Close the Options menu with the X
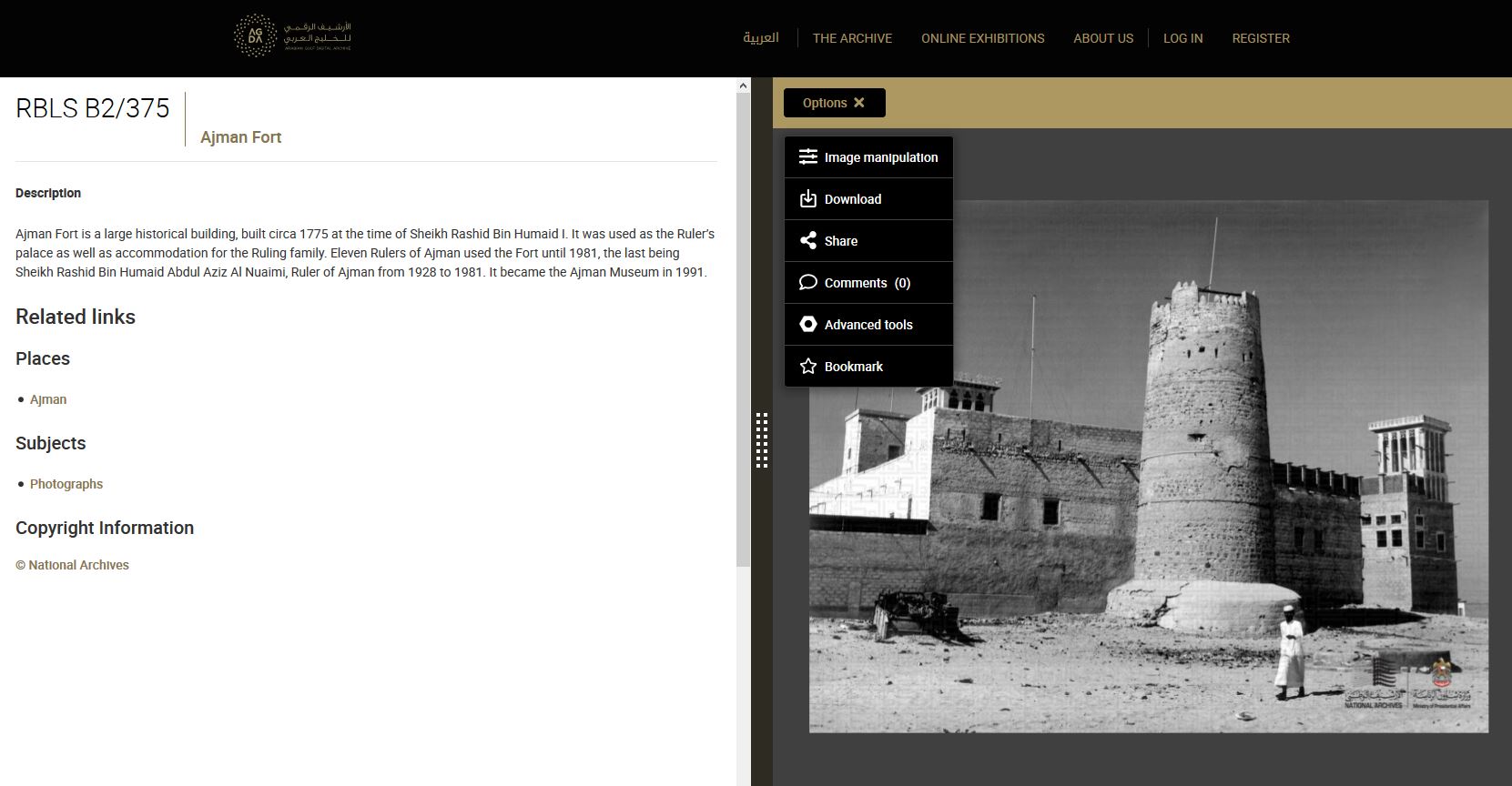 (858, 103)
